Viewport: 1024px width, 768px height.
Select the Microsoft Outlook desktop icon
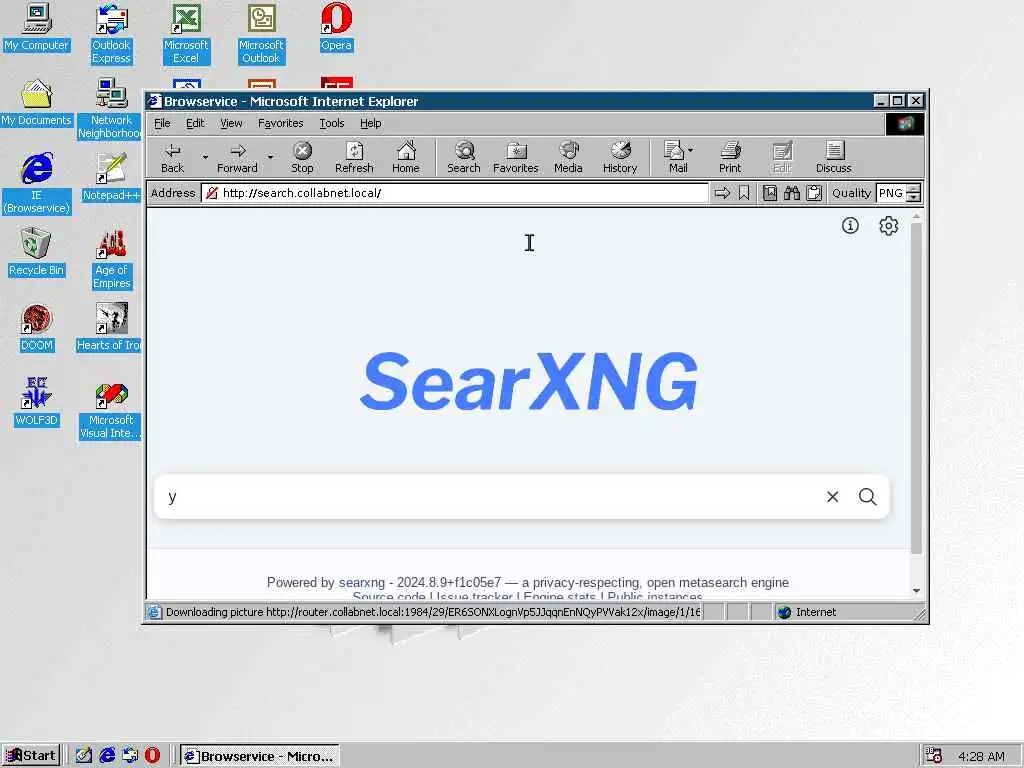[x=261, y=34]
